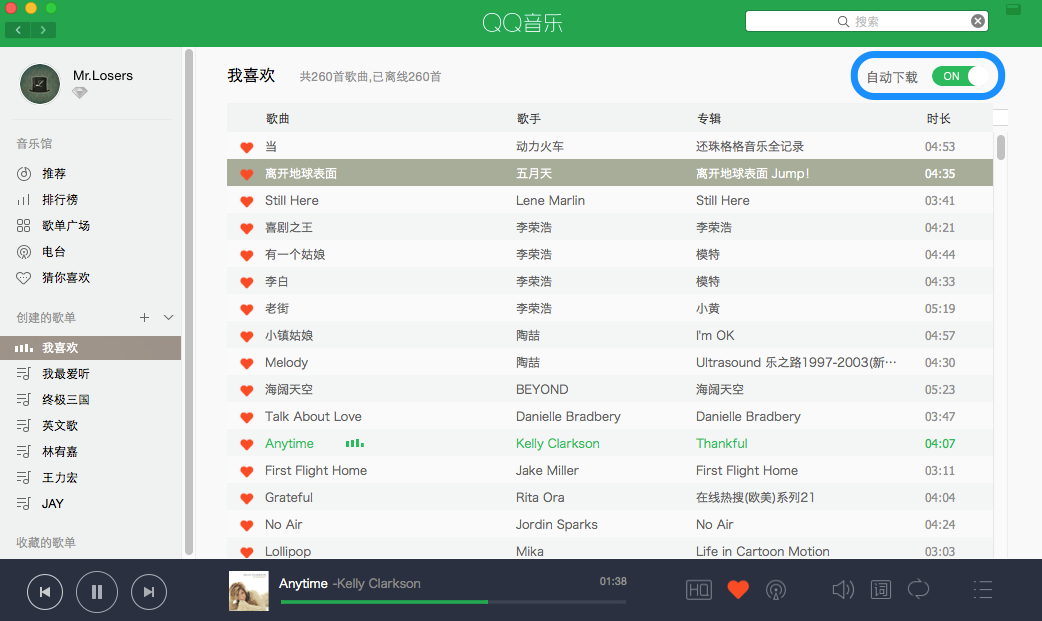Unlike Melody via its heart icon
The image size is (1042, 621).
pos(247,364)
